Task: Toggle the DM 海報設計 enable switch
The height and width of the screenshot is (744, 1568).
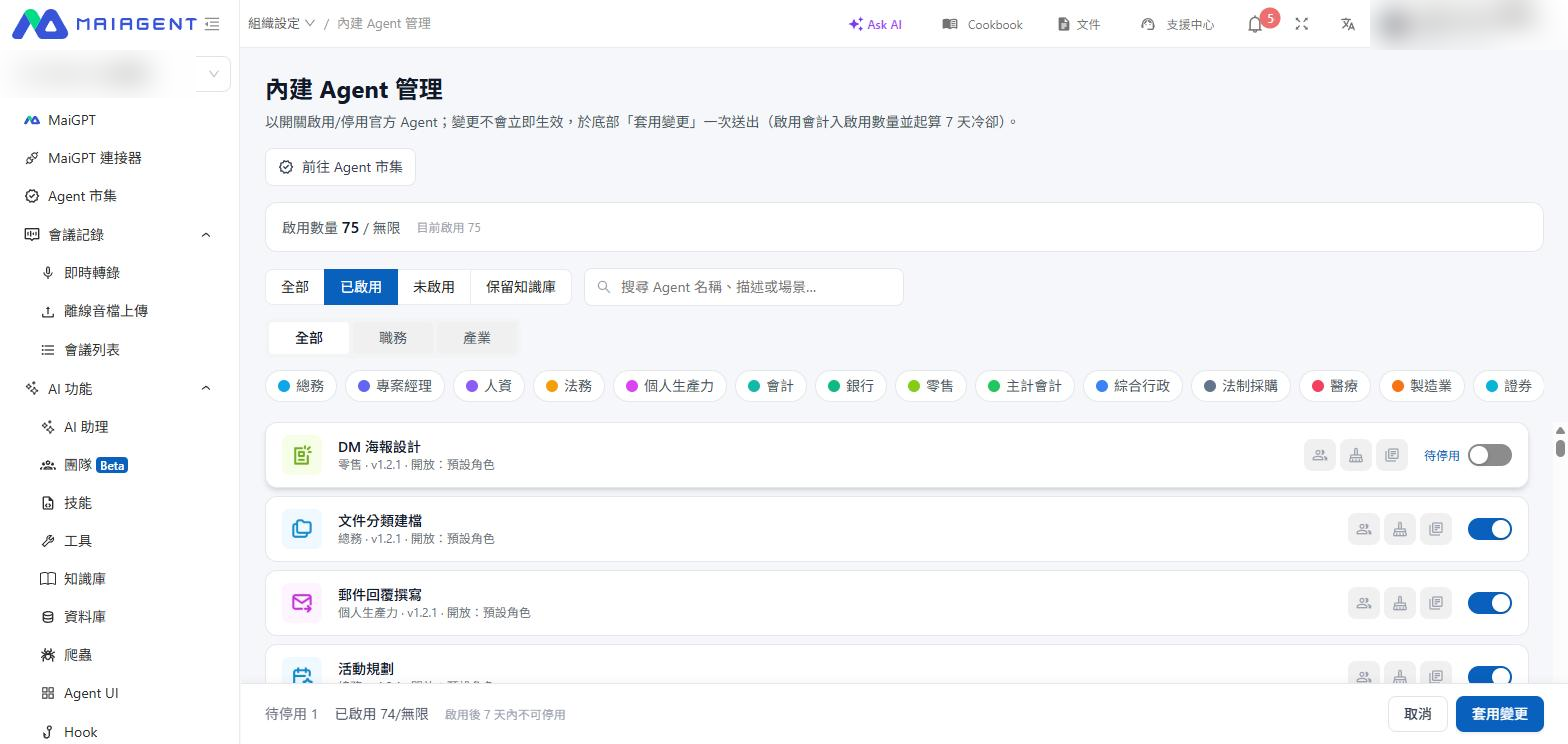Action: coord(1490,455)
